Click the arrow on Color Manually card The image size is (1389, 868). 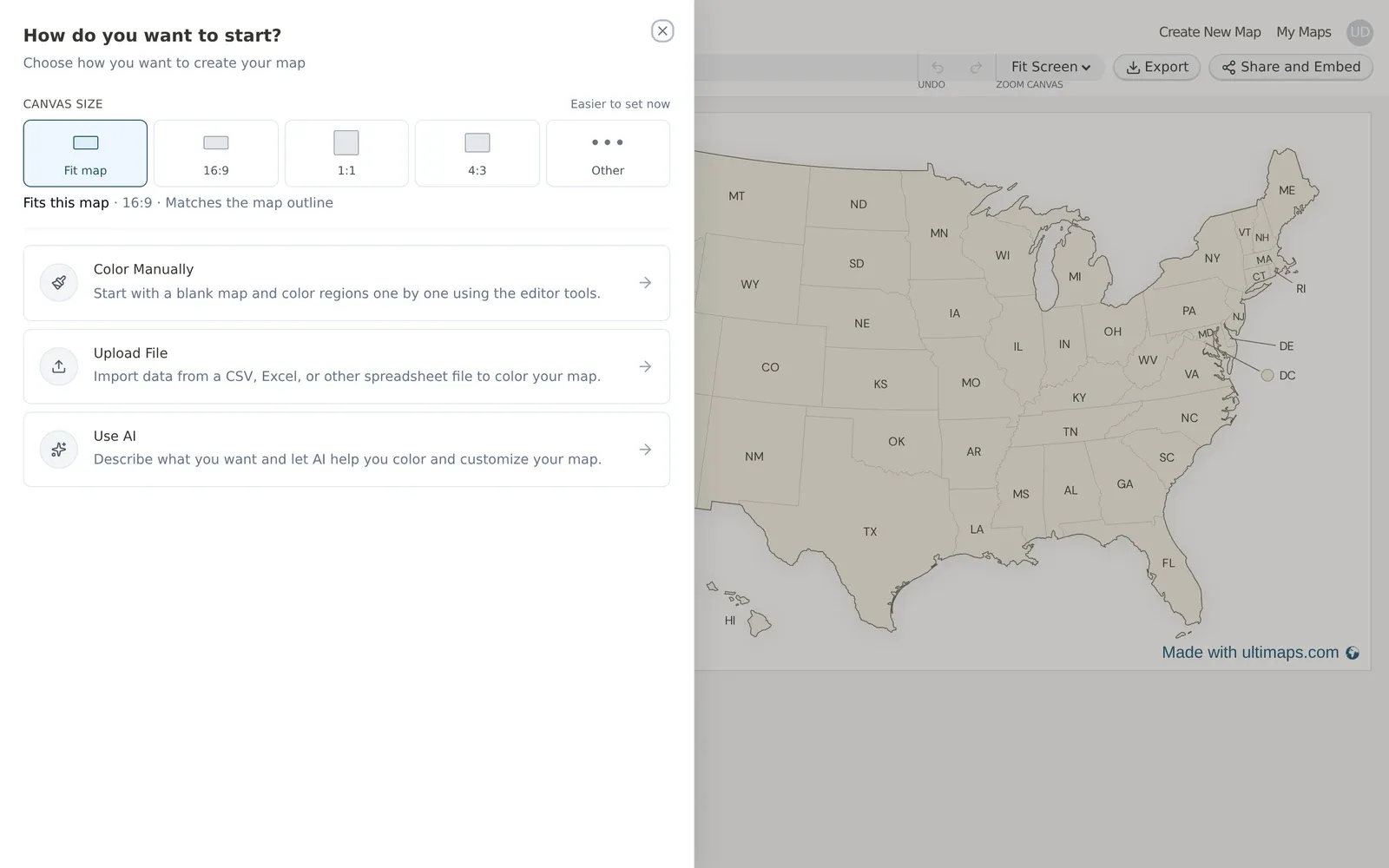pyautogui.click(x=645, y=283)
